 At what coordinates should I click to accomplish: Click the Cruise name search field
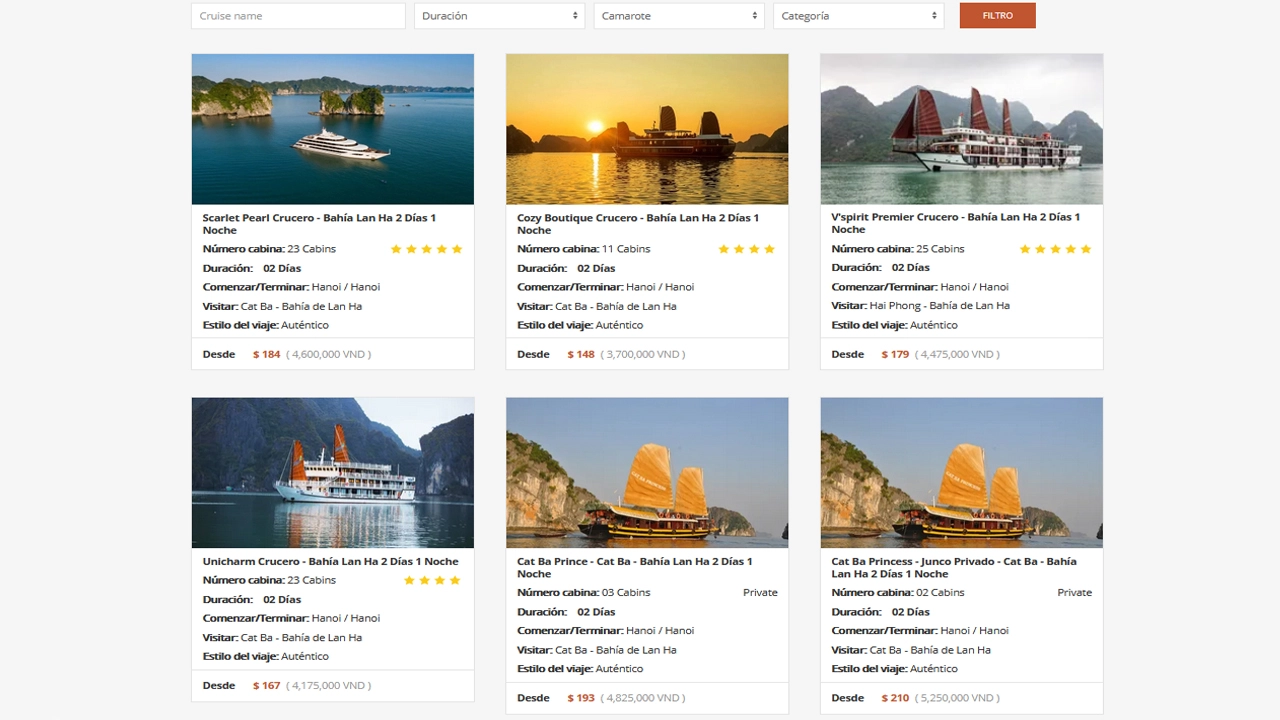click(x=298, y=16)
